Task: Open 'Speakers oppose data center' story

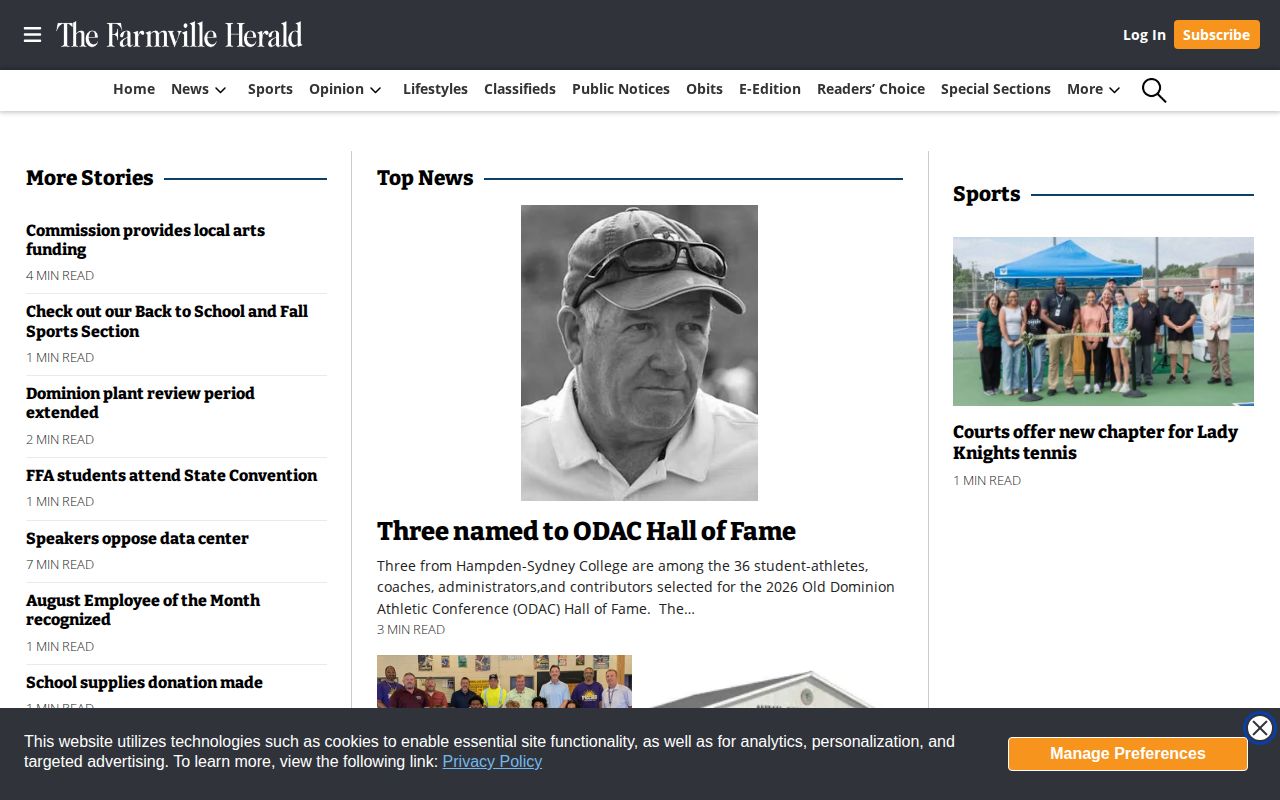Action: point(137,539)
